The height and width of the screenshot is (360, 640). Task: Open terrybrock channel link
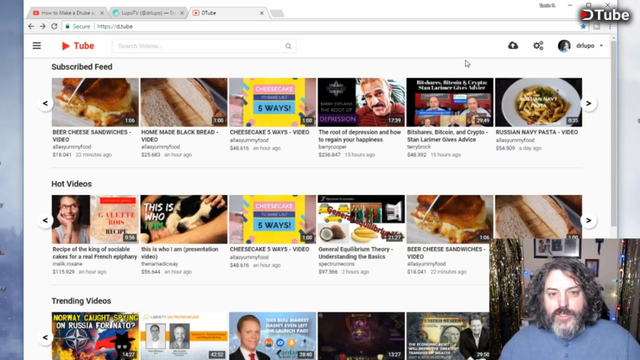(419, 147)
